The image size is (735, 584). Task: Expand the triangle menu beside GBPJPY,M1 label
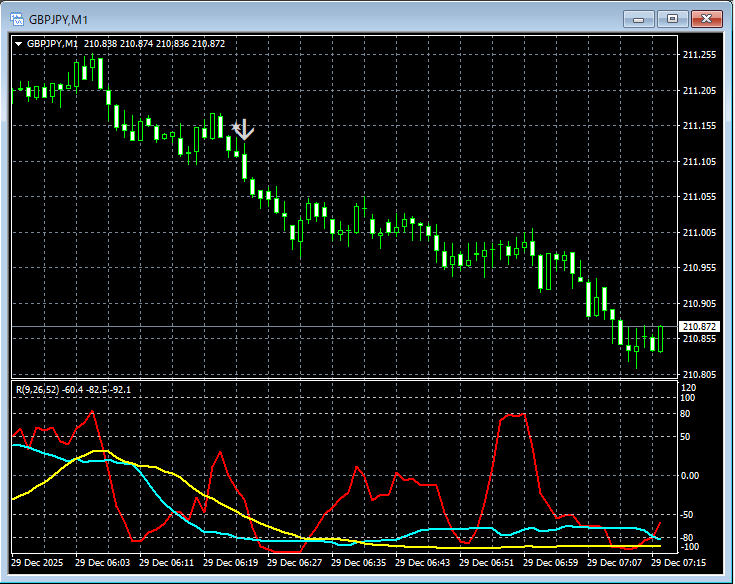(x=19, y=44)
